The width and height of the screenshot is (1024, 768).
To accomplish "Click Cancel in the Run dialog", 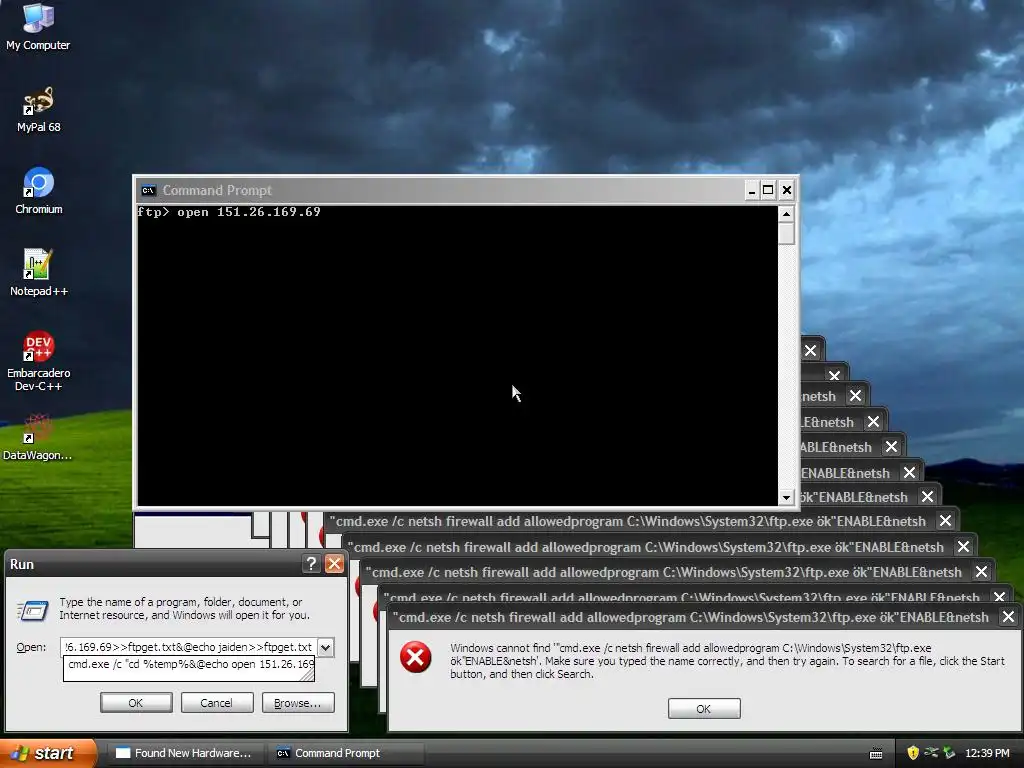I will coord(217,703).
